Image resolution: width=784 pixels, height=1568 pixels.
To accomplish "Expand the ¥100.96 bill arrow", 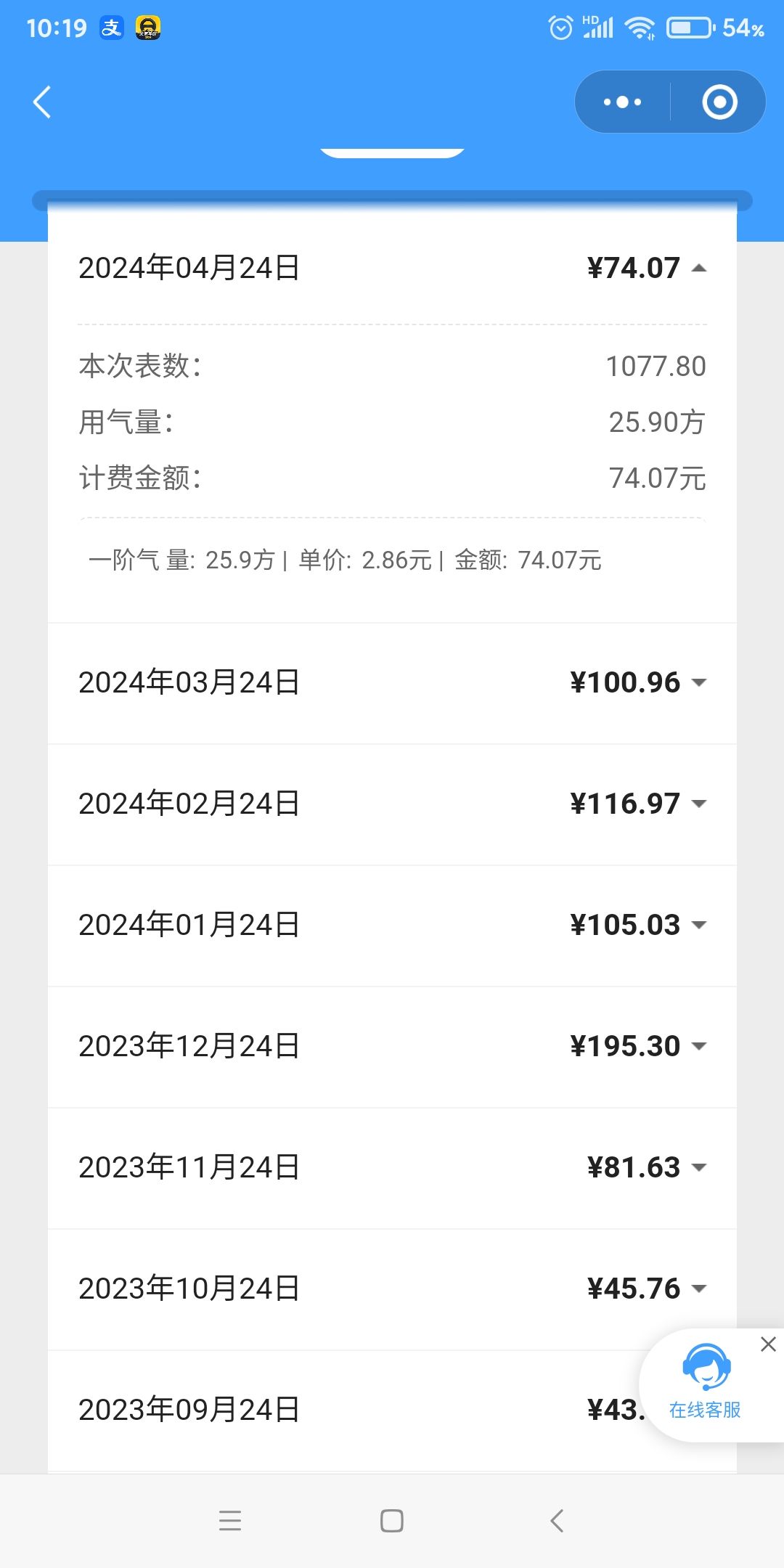I will point(699,682).
